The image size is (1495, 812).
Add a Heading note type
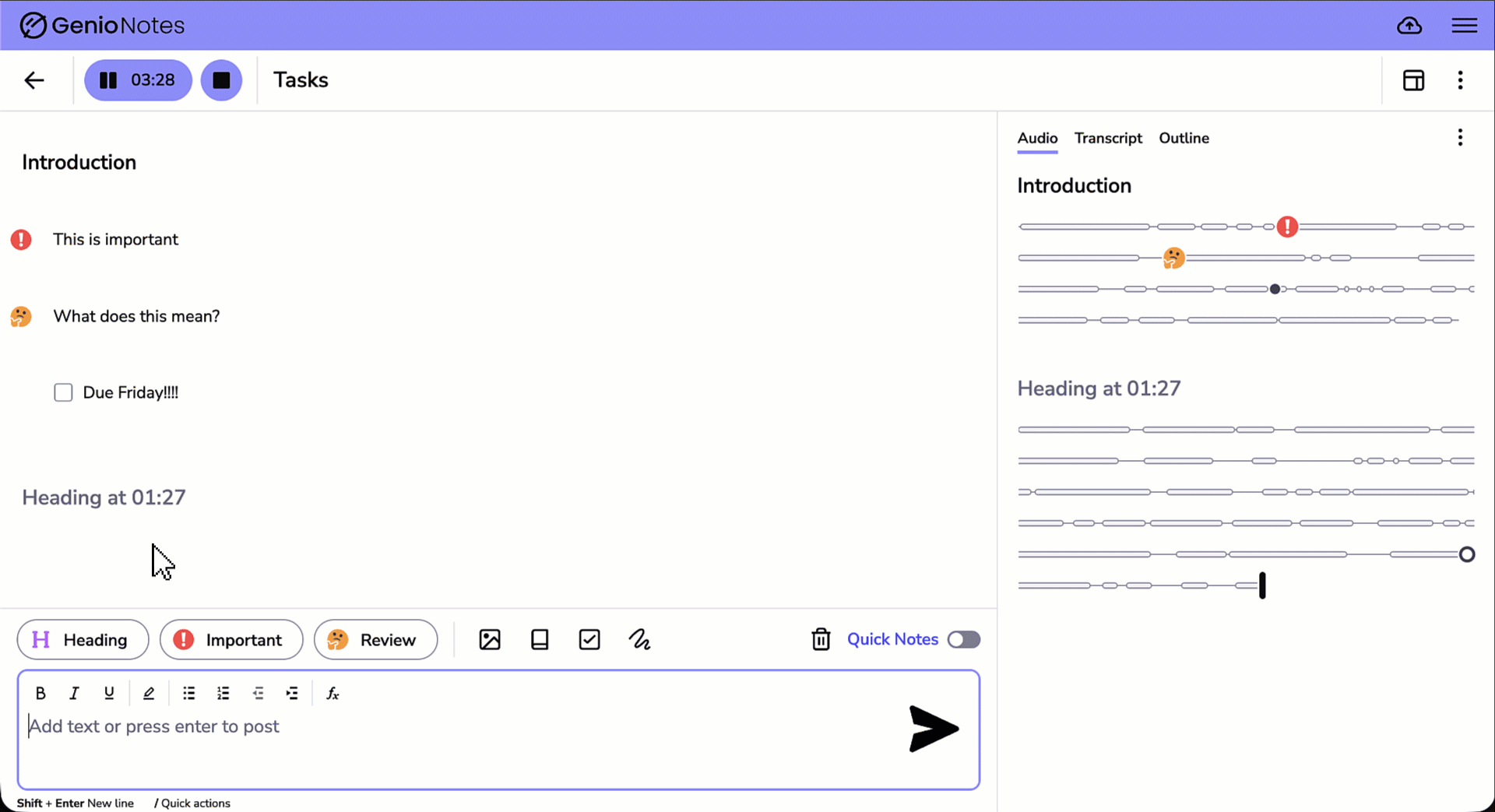pyautogui.click(x=83, y=640)
